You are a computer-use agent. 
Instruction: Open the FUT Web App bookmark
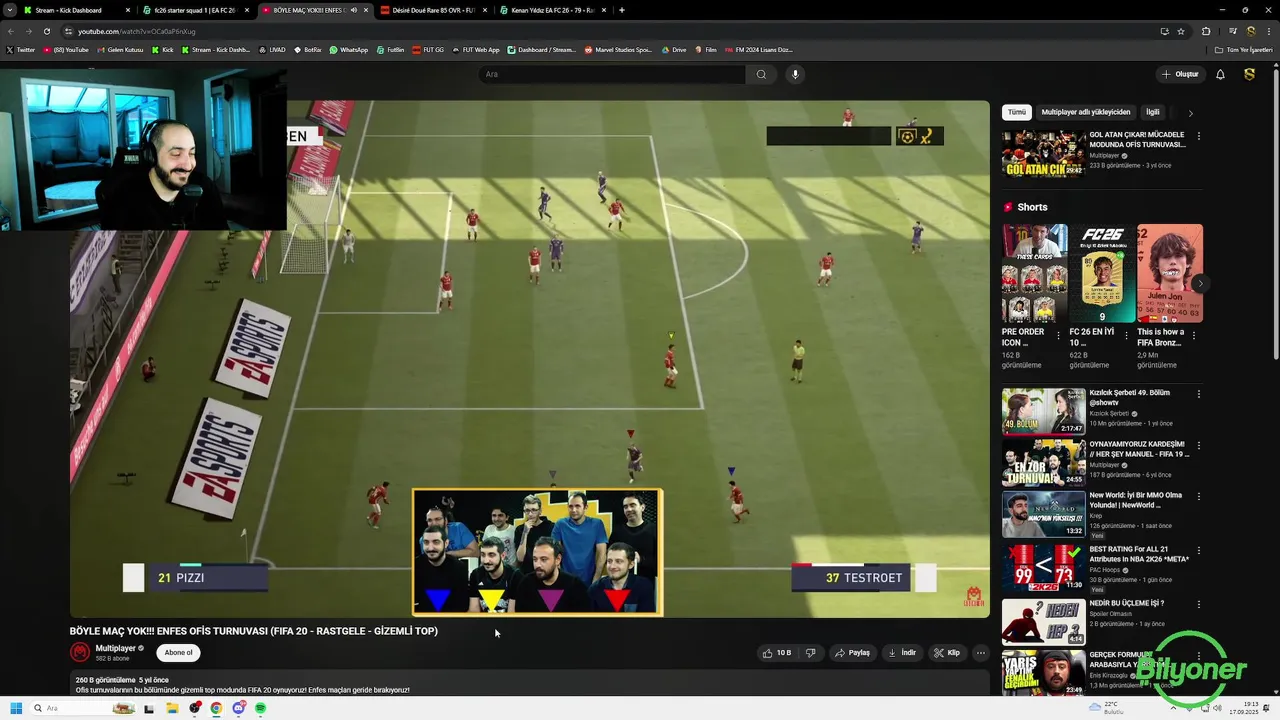coord(476,49)
